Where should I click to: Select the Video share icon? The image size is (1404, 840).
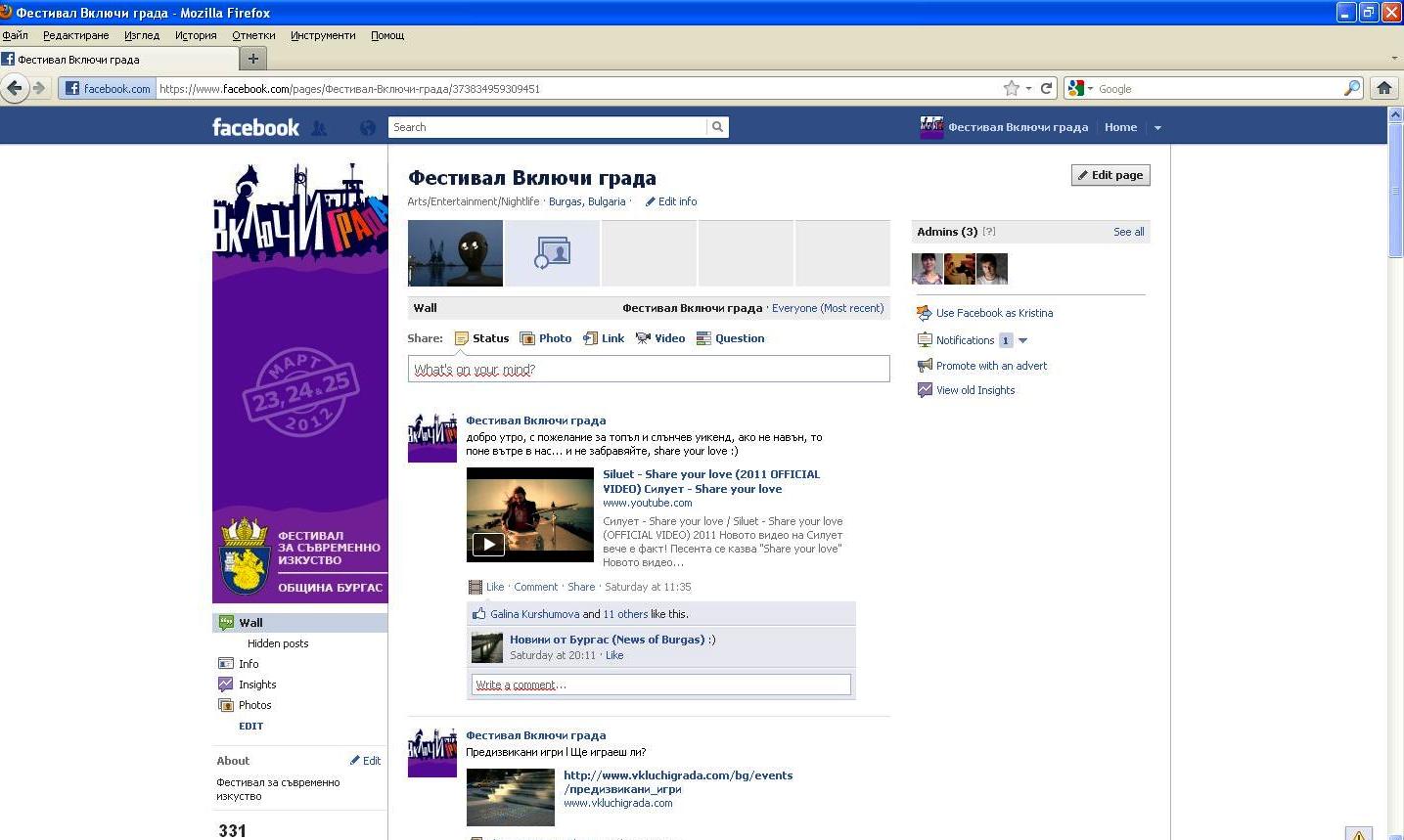point(643,338)
